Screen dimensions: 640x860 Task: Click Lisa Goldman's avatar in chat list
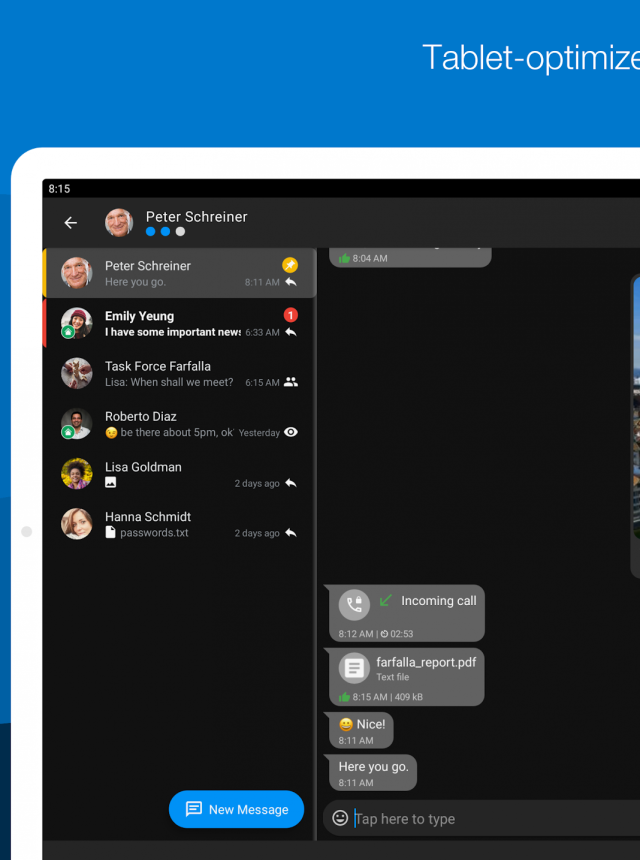point(77,473)
